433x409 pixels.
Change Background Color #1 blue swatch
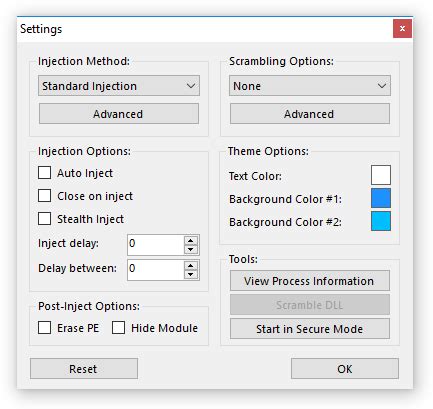(381, 198)
